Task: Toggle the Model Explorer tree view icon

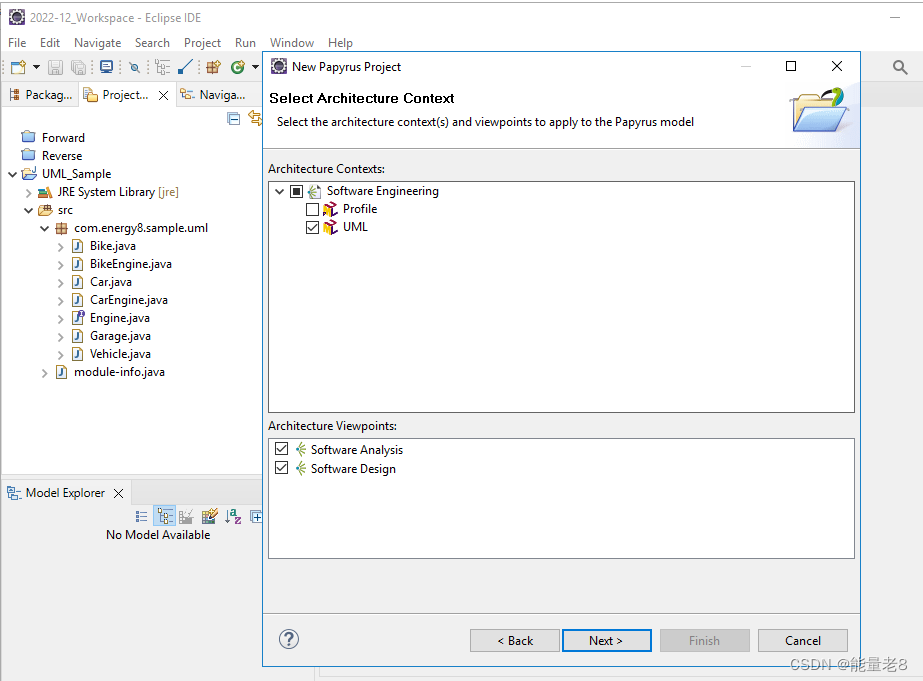Action: pos(165,517)
